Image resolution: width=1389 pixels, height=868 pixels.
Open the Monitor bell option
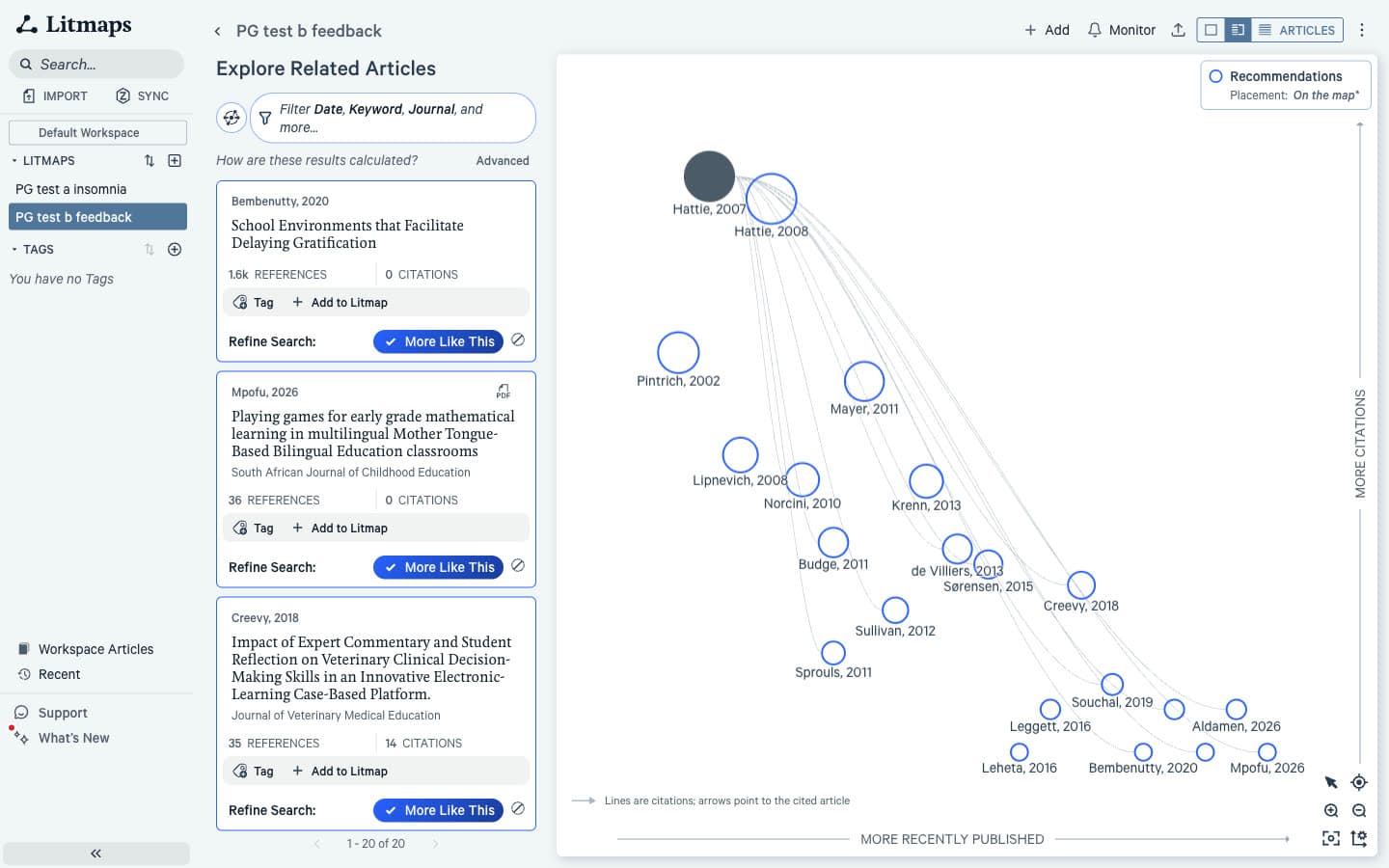click(1121, 30)
